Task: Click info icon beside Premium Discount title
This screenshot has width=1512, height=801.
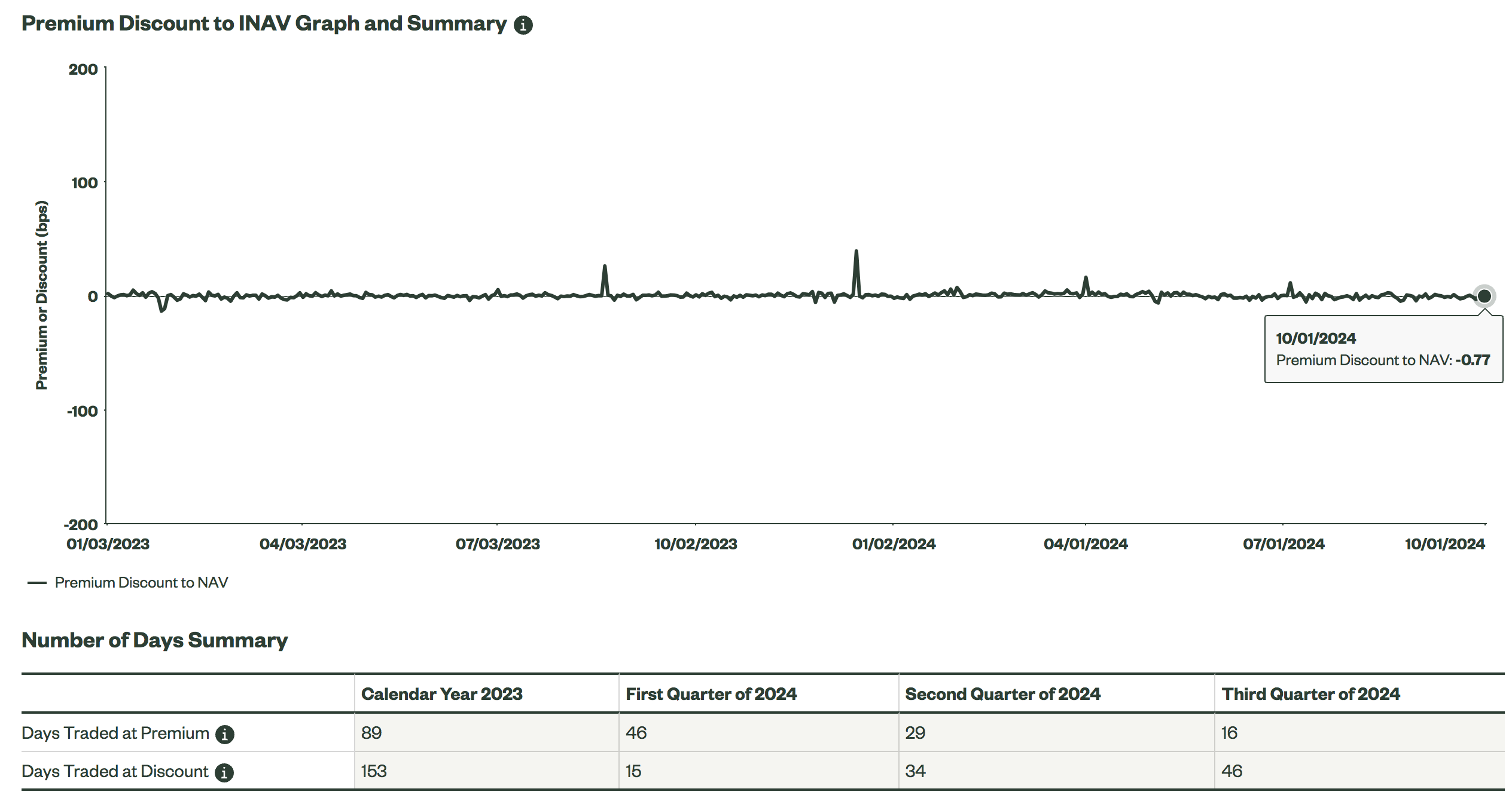Action: (523, 25)
